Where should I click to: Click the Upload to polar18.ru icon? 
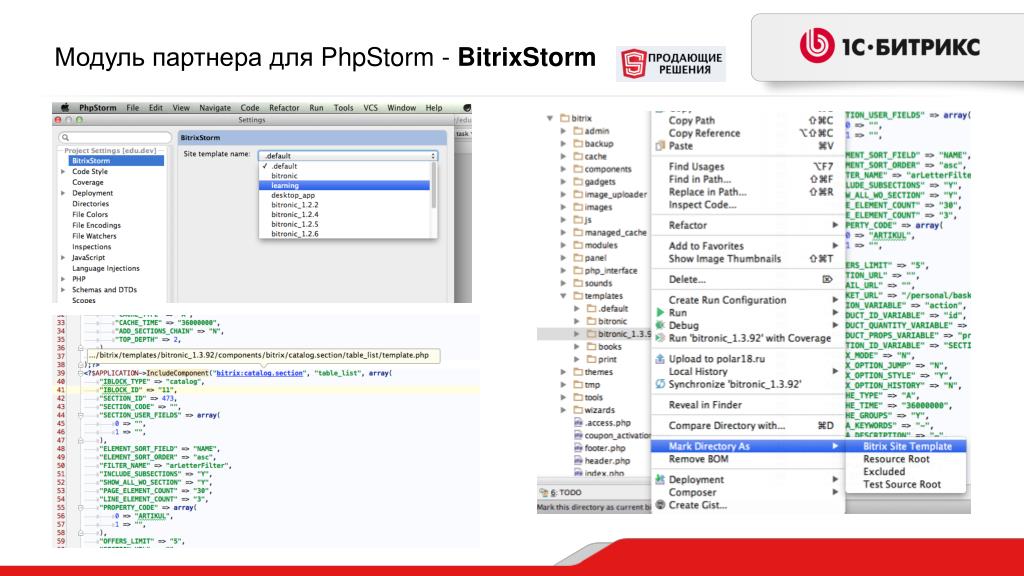[x=660, y=359]
